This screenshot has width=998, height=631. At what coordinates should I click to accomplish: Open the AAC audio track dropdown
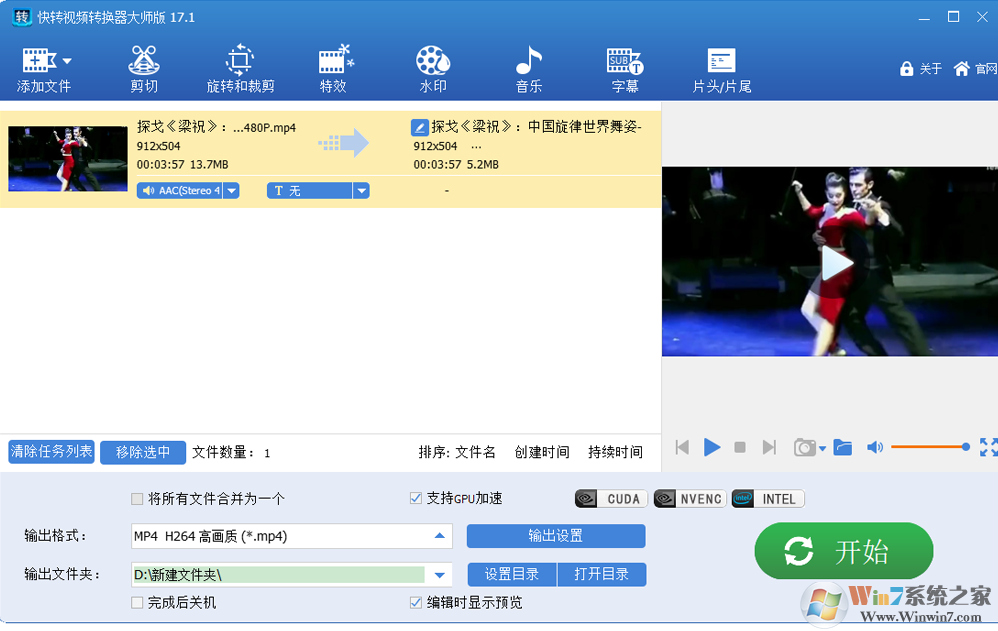pos(231,190)
